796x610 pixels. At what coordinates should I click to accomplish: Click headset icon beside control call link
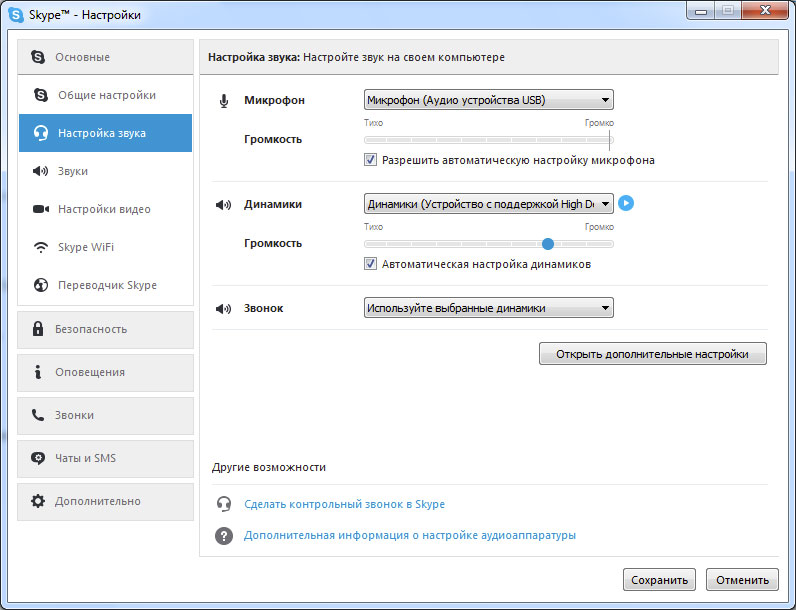[x=224, y=504]
